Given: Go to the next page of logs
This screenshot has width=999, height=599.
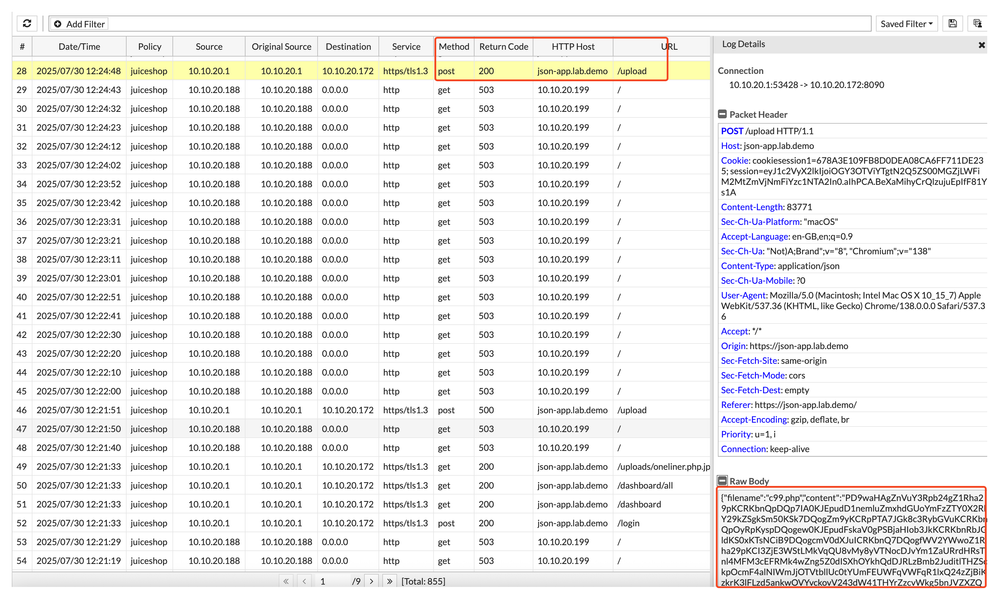Looking at the screenshot, I should coord(371,581).
